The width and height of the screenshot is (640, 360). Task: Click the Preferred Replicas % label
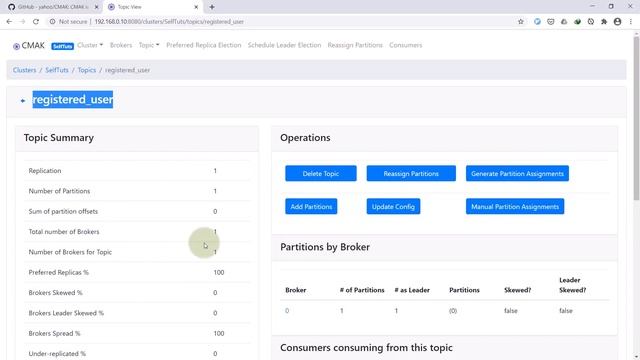pos(58,272)
